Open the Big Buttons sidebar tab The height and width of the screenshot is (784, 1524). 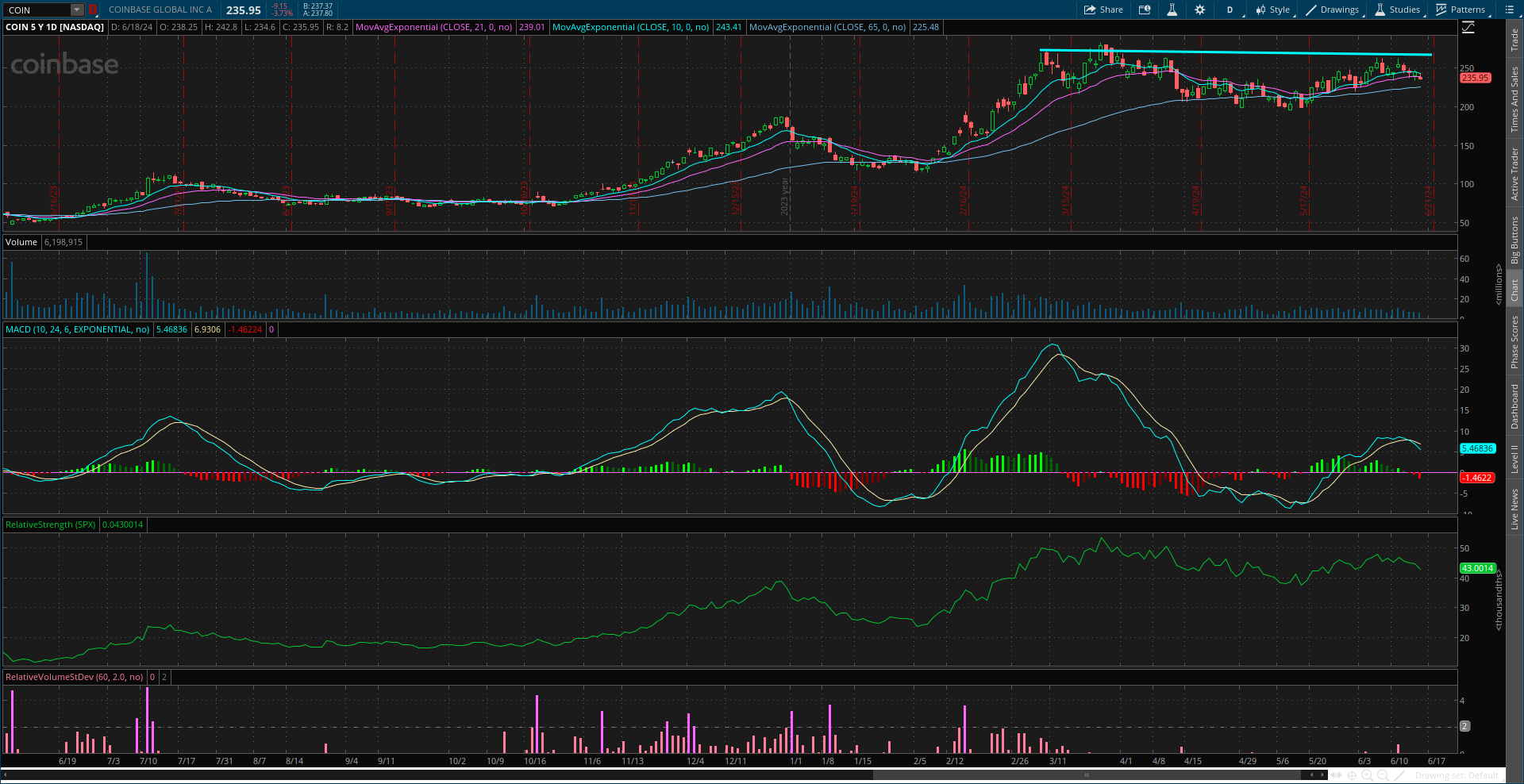click(x=1514, y=240)
